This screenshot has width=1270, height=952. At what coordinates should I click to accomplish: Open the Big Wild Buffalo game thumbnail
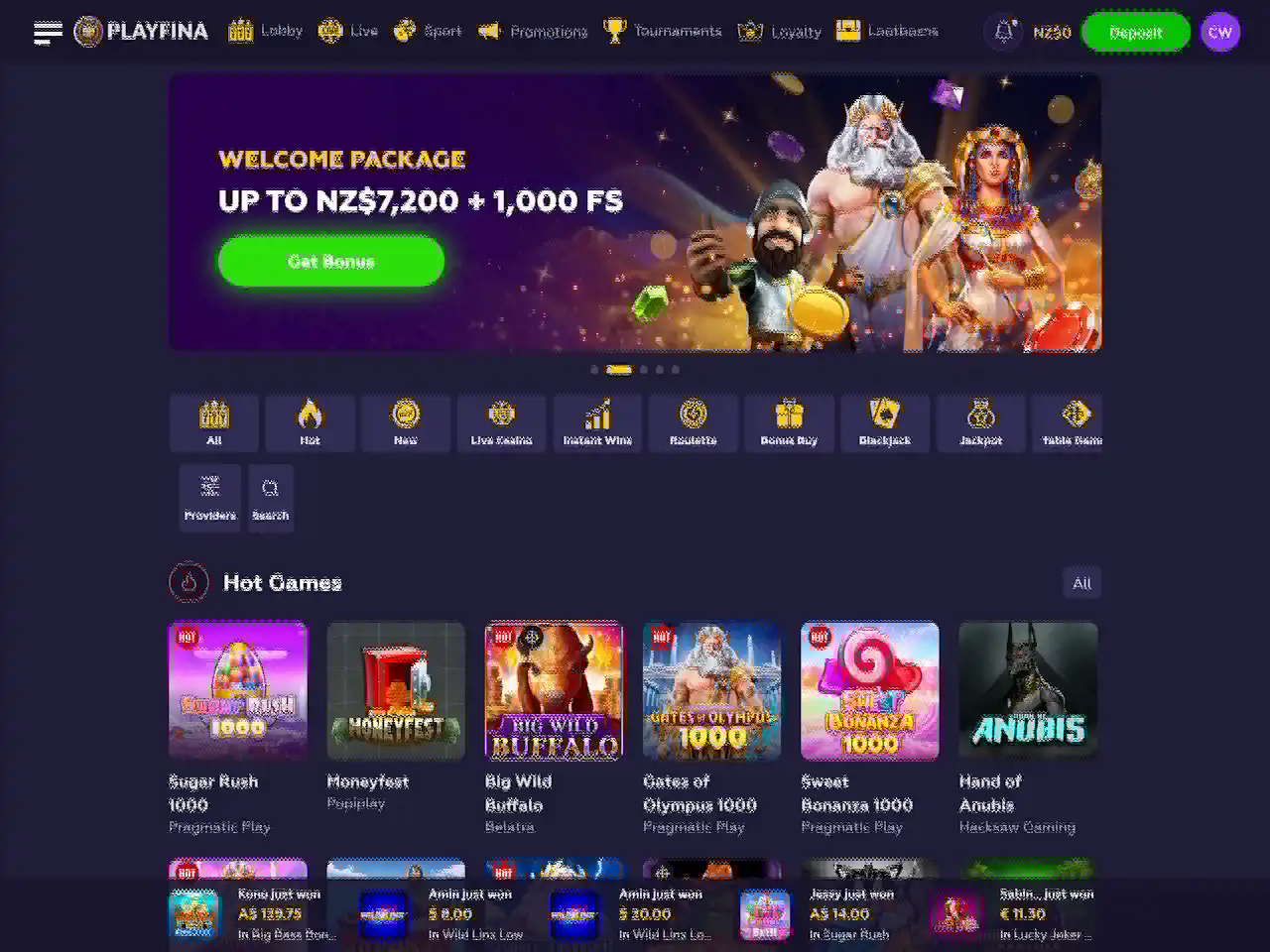click(554, 691)
